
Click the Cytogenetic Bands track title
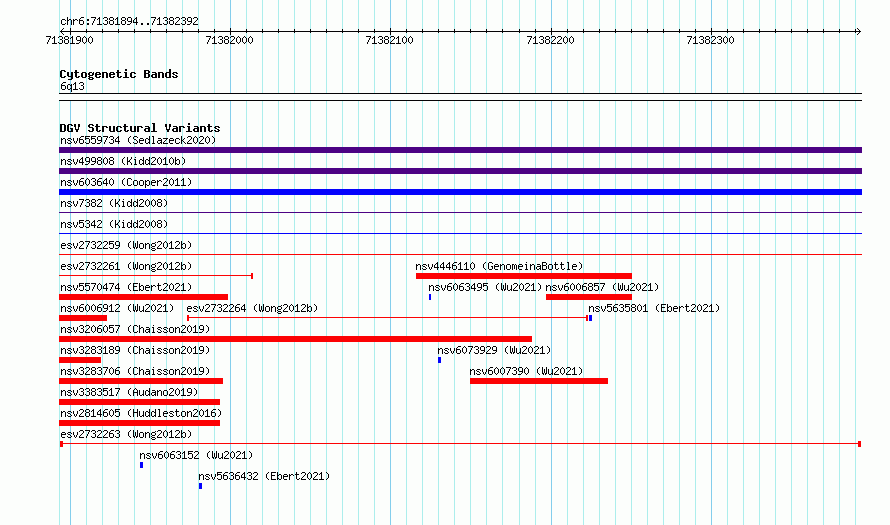click(119, 74)
